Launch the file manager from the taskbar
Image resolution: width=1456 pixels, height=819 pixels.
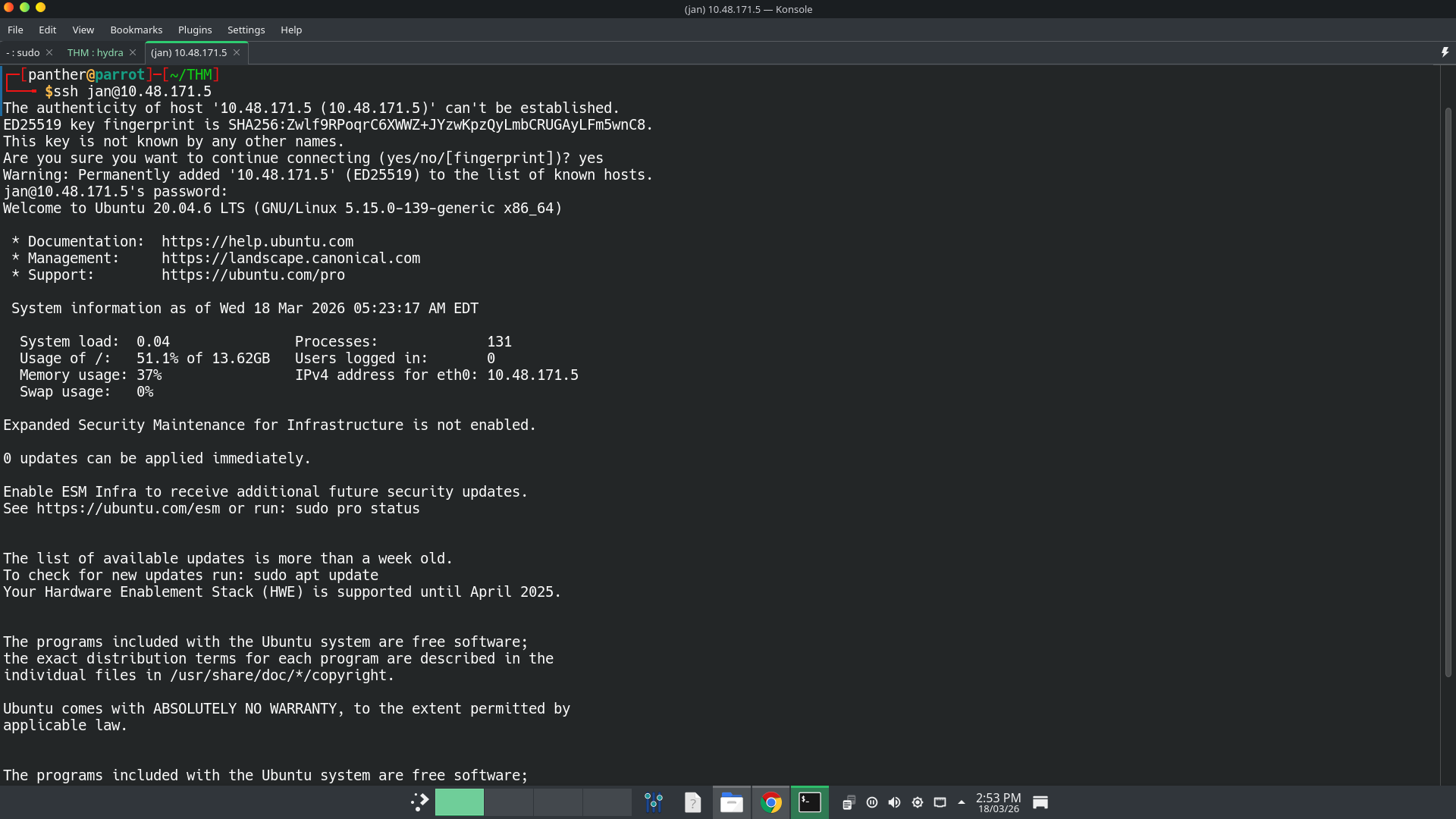point(730,802)
